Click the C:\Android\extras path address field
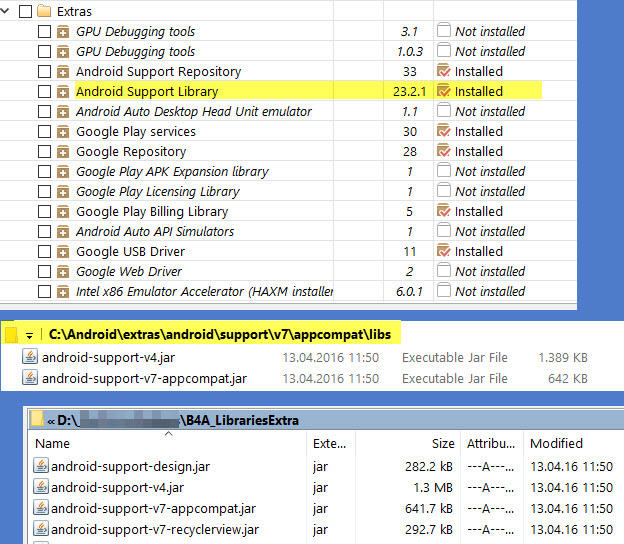The image size is (624, 544). 220,334
